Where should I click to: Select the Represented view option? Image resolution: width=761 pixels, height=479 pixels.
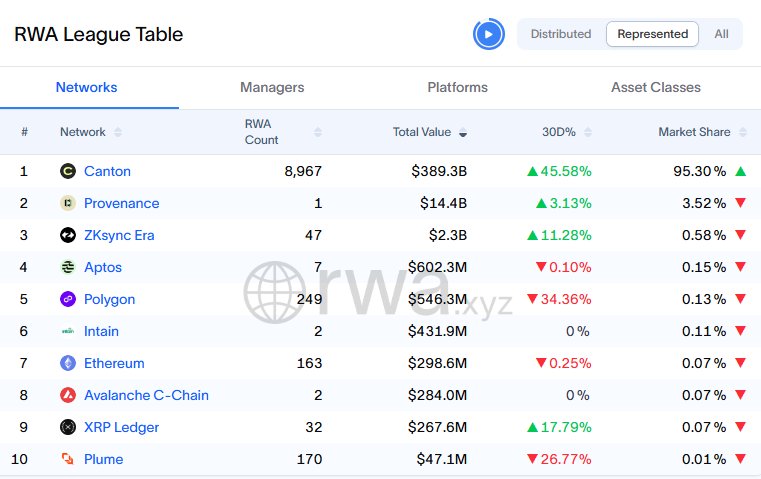click(652, 34)
